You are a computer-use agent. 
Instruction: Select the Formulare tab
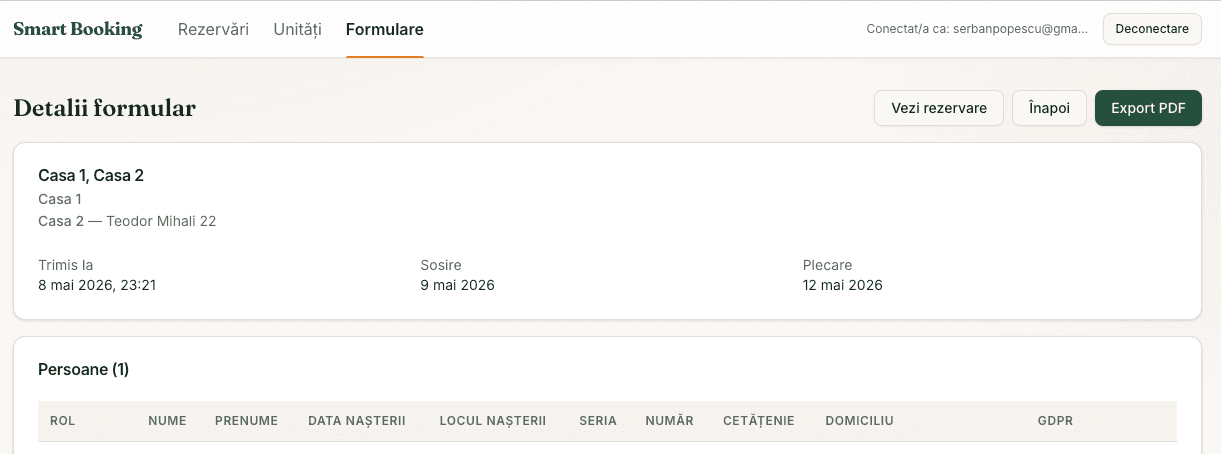coord(385,29)
